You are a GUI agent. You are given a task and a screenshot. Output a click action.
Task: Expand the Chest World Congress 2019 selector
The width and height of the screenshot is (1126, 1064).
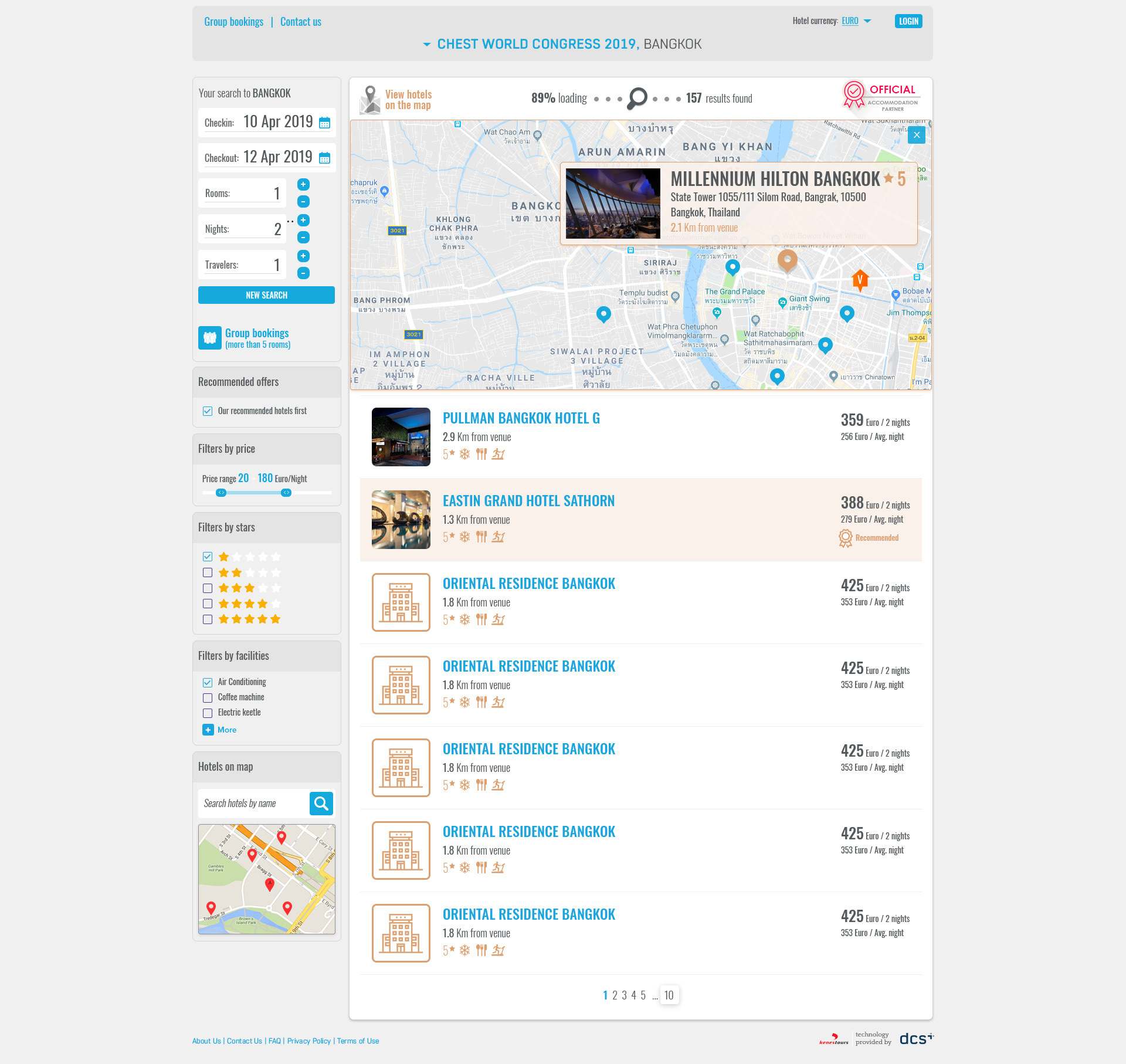point(426,45)
